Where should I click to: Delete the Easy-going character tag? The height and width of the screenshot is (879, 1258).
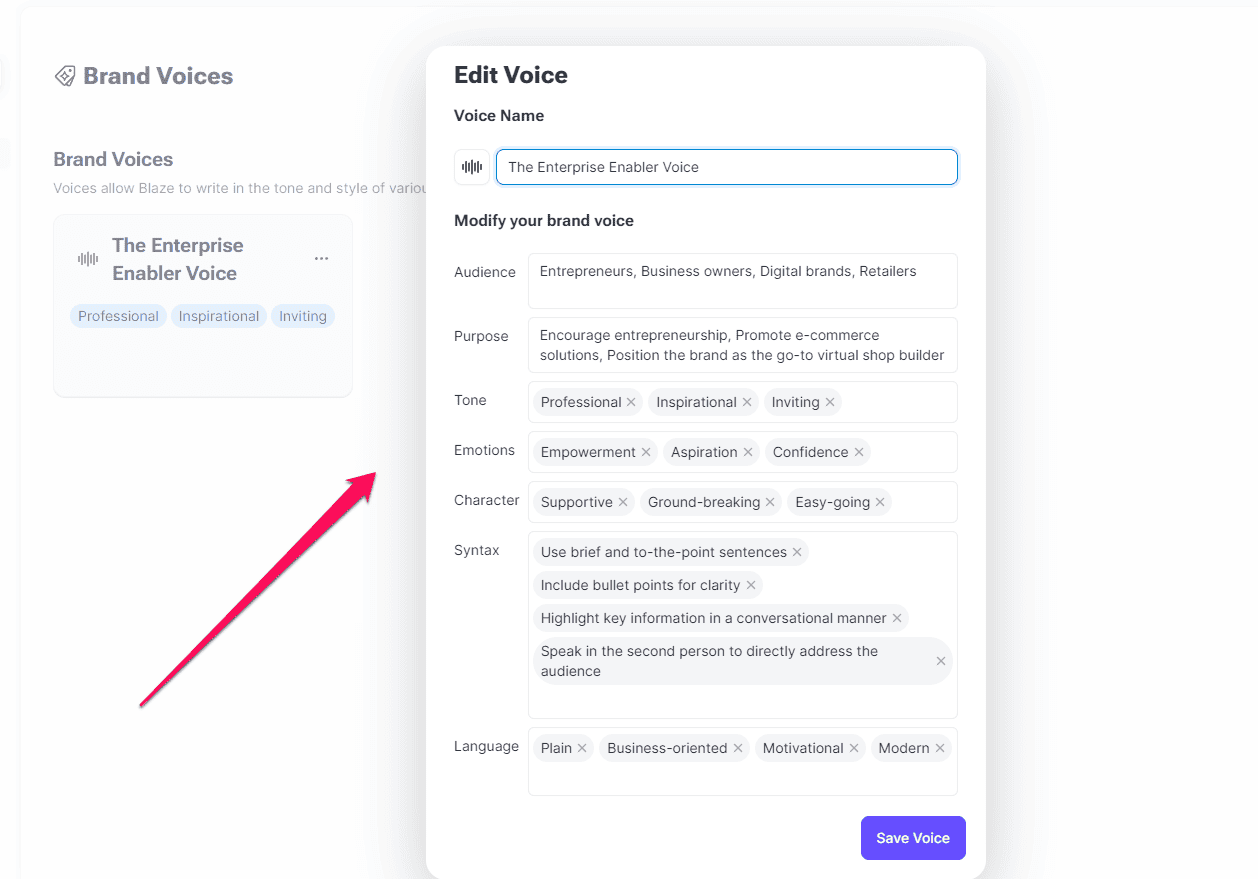(x=880, y=502)
